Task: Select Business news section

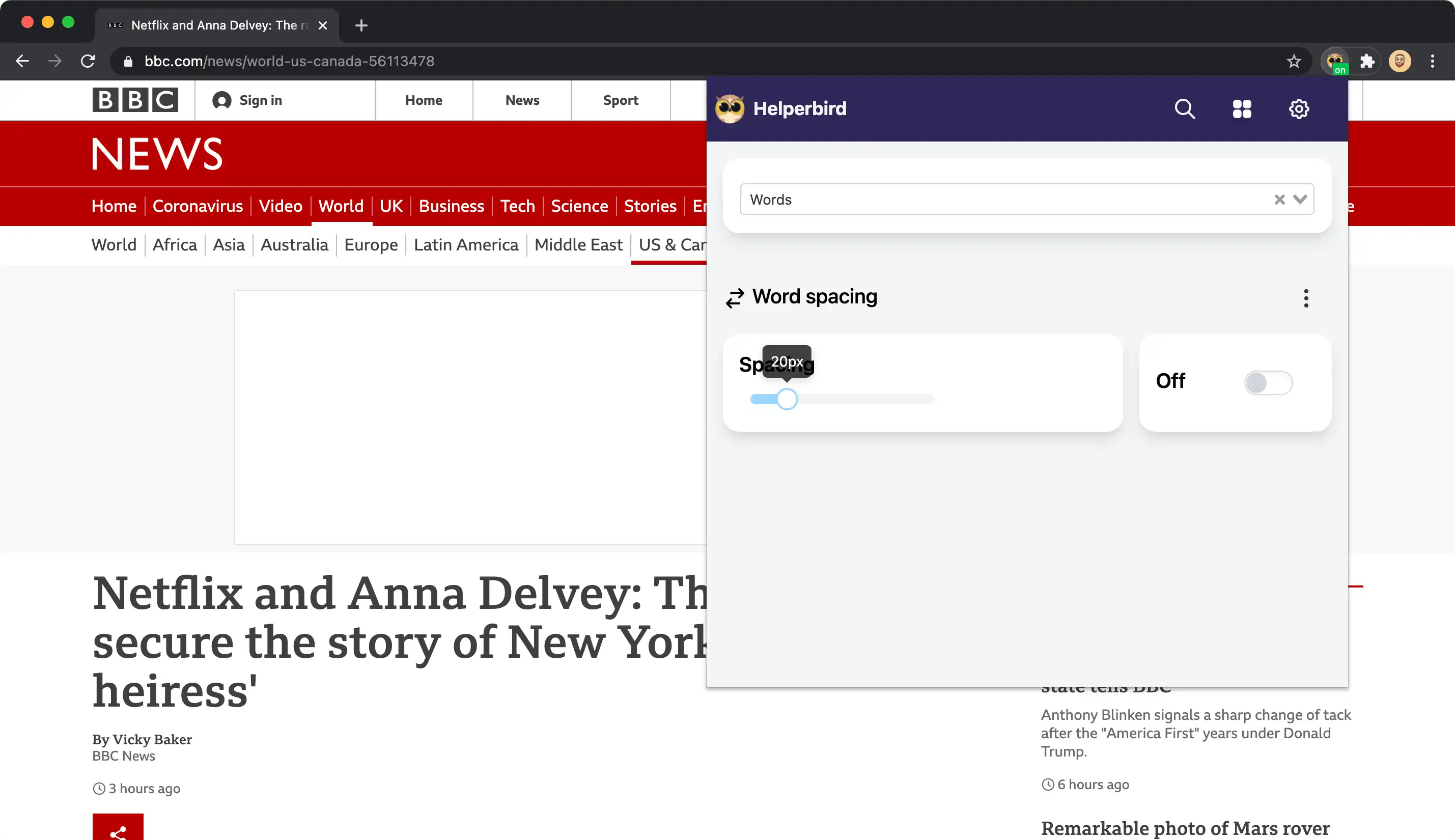Action: pyautogui.click(x=451, y=206)
